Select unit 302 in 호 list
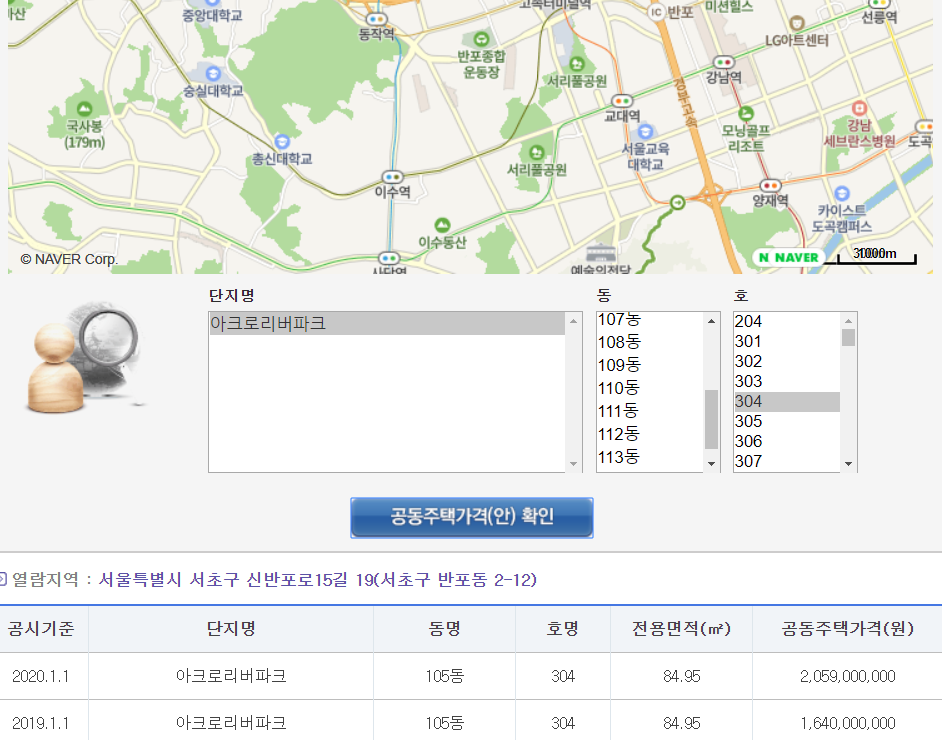The image size is (942, 740). click(786, 362)
